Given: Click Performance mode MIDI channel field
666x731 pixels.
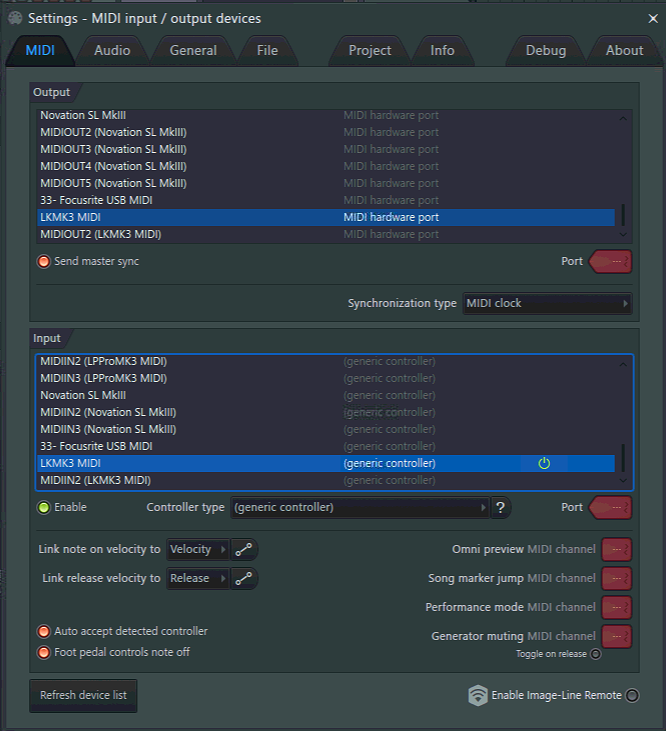Looking at the screenshot, I should tap(617, 607).
